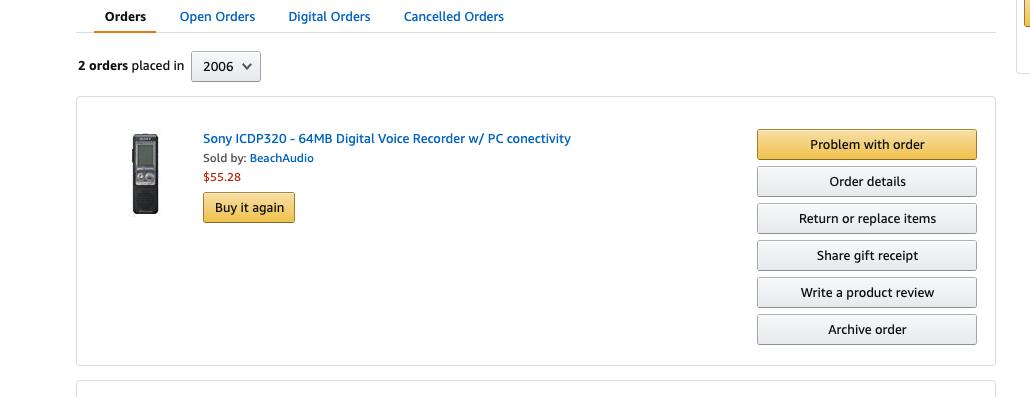Click the 'Sold by:' label text
The width and height of the screenshot is (1030, 397).
pos(225,158)
